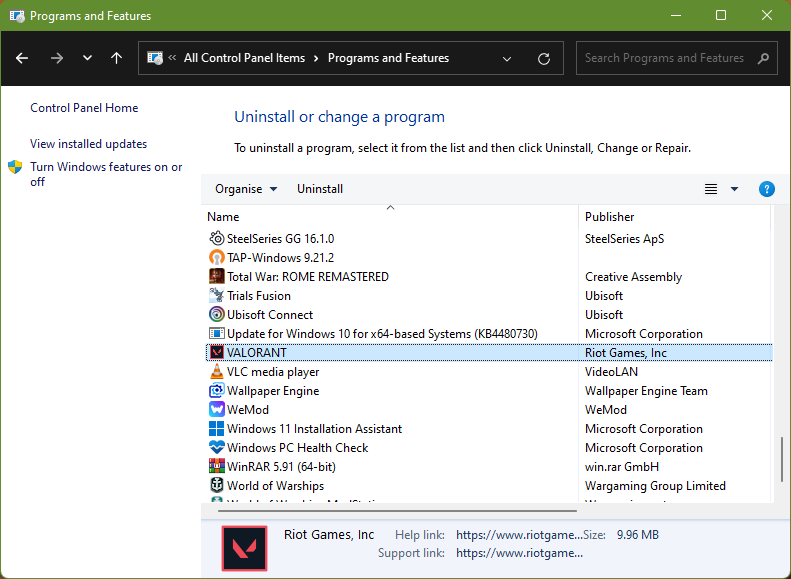
Task: Click the title bar Programs and Features icon
Action: pyautogui.click(x=17, y=16)
